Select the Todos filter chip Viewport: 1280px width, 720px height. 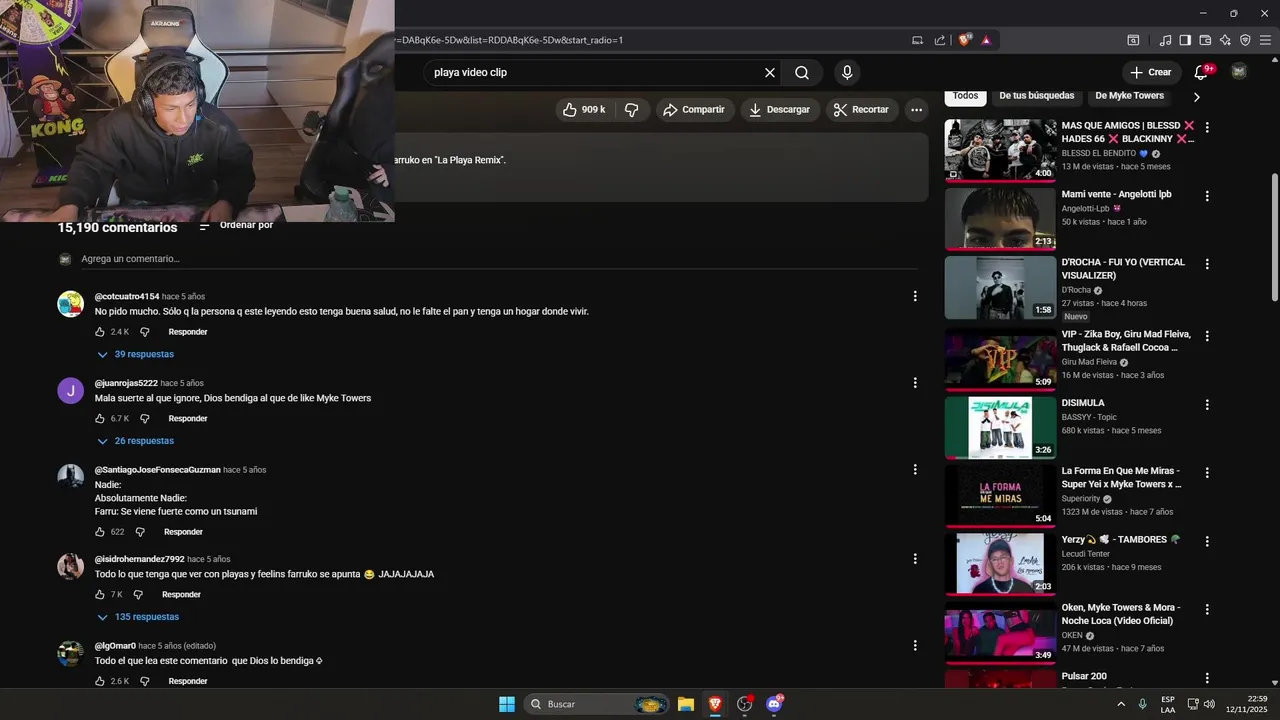click(965, 96)
